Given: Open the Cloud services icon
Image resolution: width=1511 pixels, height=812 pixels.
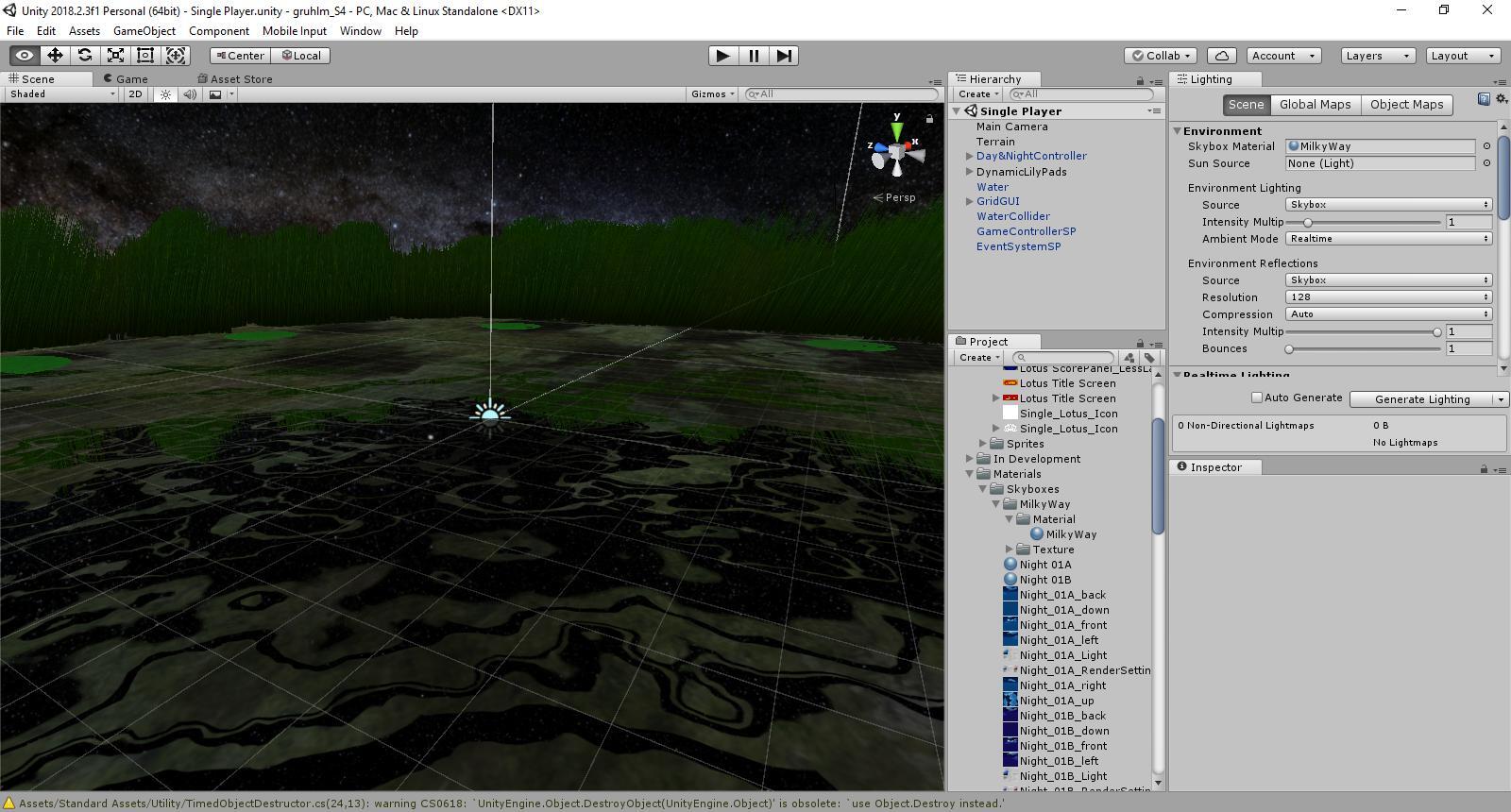Looking at the screenshot, I should pyautogui.click(x=1222, y=56).
